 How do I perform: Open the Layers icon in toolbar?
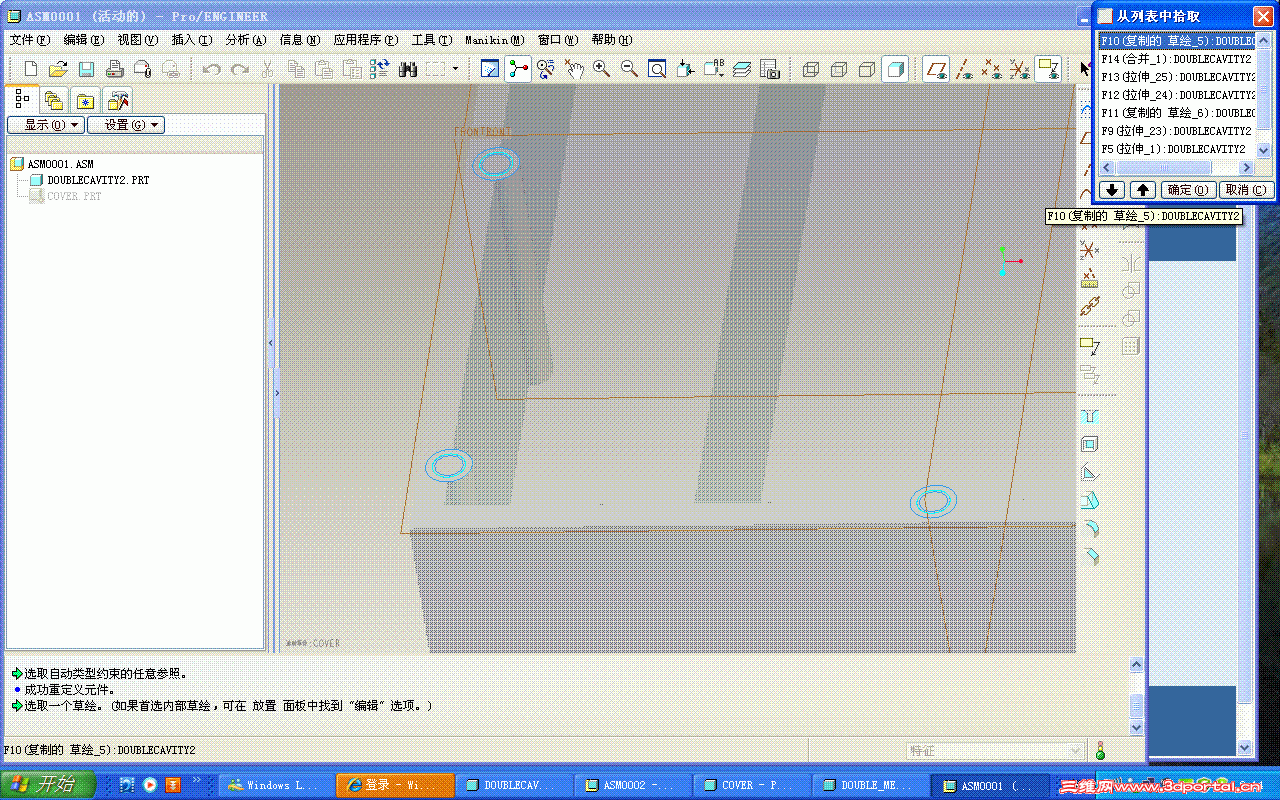click(742, 69)
